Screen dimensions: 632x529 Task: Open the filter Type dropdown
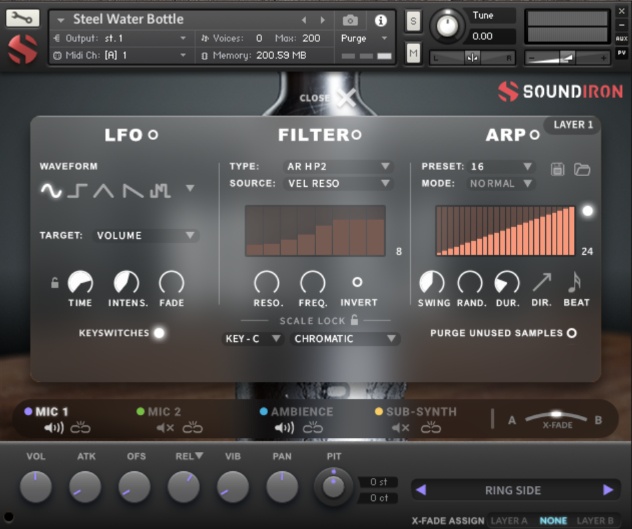coord(338,166)
